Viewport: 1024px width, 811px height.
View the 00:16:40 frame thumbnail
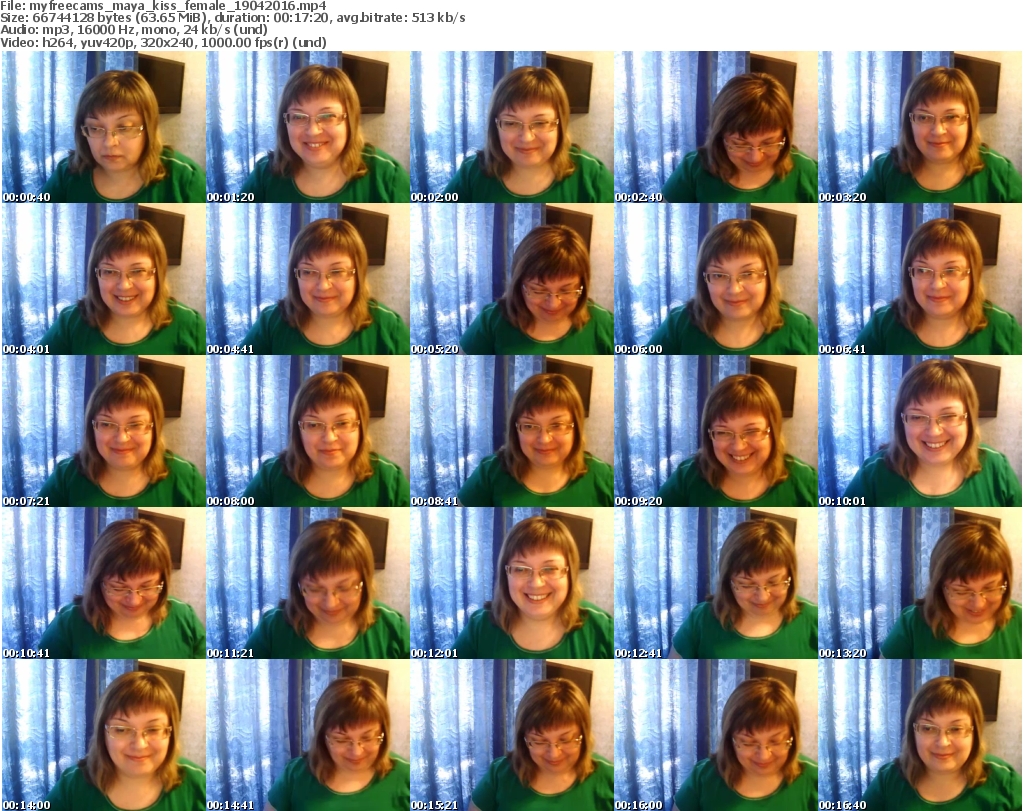click(920, 735)
